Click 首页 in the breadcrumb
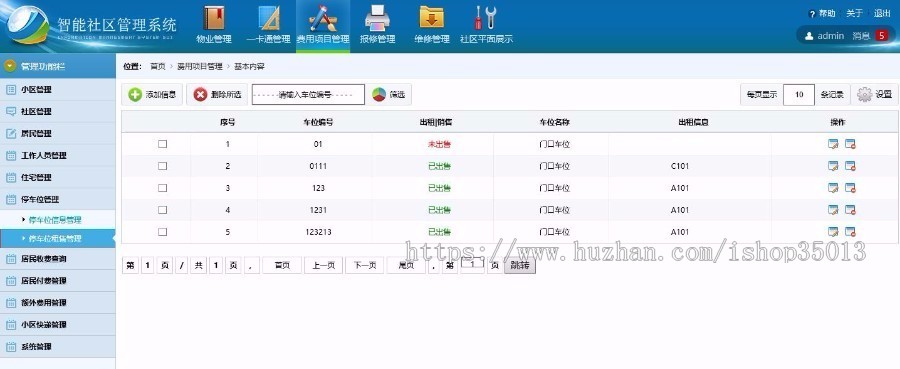 (x=158, y=67)
